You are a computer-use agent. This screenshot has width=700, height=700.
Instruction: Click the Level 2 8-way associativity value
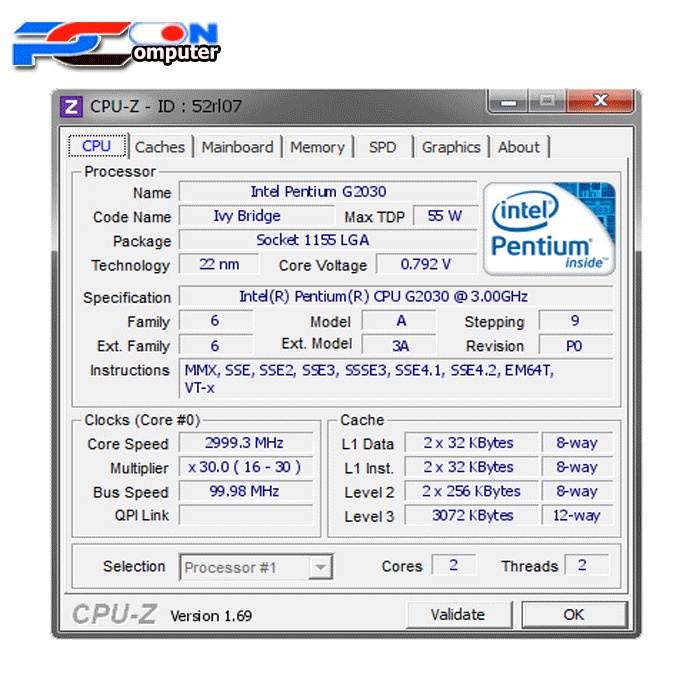578,491
